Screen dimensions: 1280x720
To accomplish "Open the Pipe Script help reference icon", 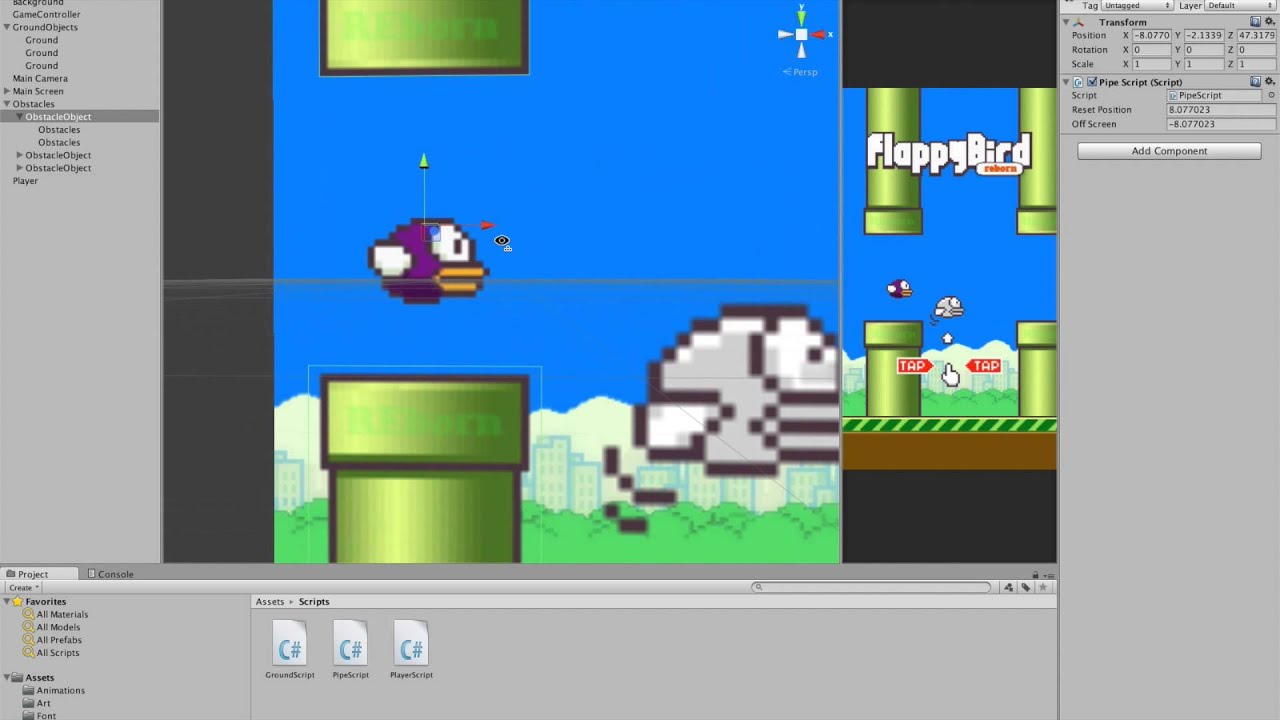I will pos(1255,82).
